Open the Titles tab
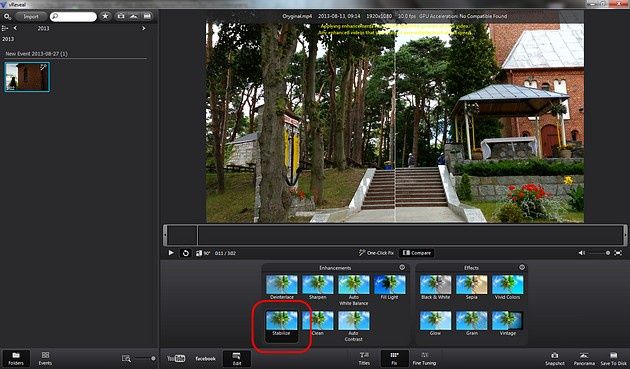630x369 pixels. point(364,359)
